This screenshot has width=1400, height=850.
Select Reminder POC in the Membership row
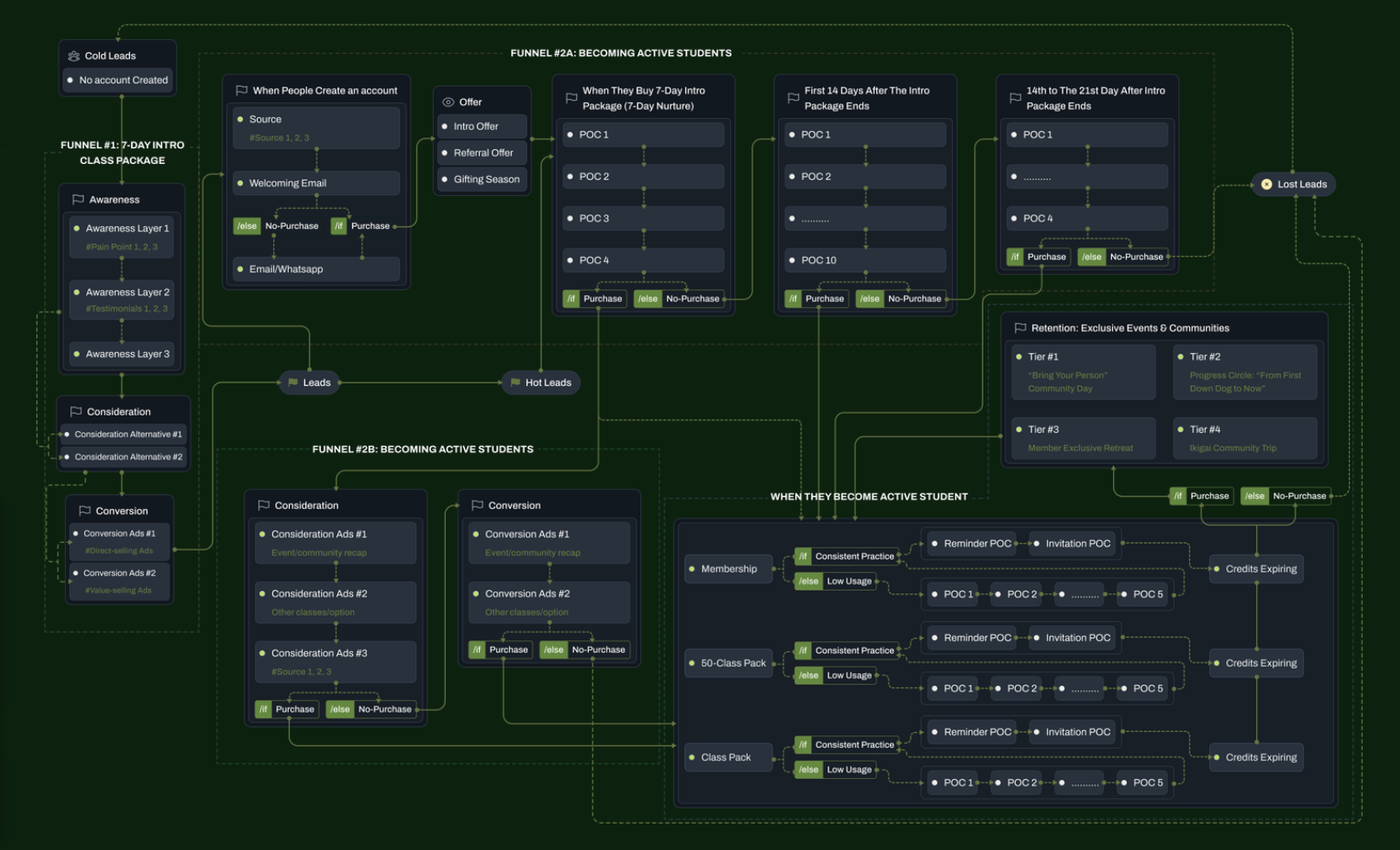[971, 544]
